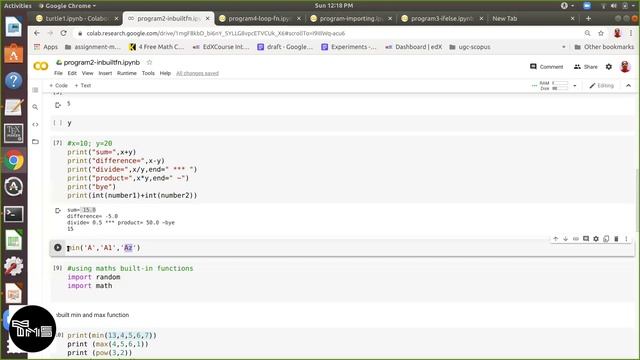Image resolution: width=640 pixels, height=360 pixels.
Task: Delete the cell with trash icon
Action: pyautogui.click(x=616, y=239)
